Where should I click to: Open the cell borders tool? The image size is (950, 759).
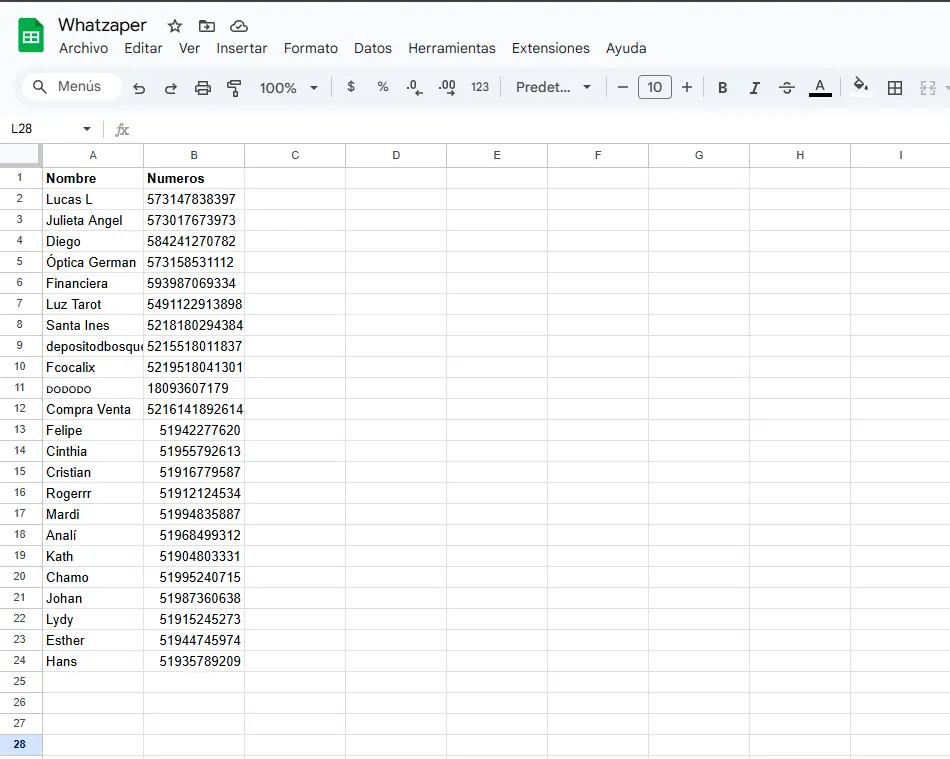tap(895, 88)
